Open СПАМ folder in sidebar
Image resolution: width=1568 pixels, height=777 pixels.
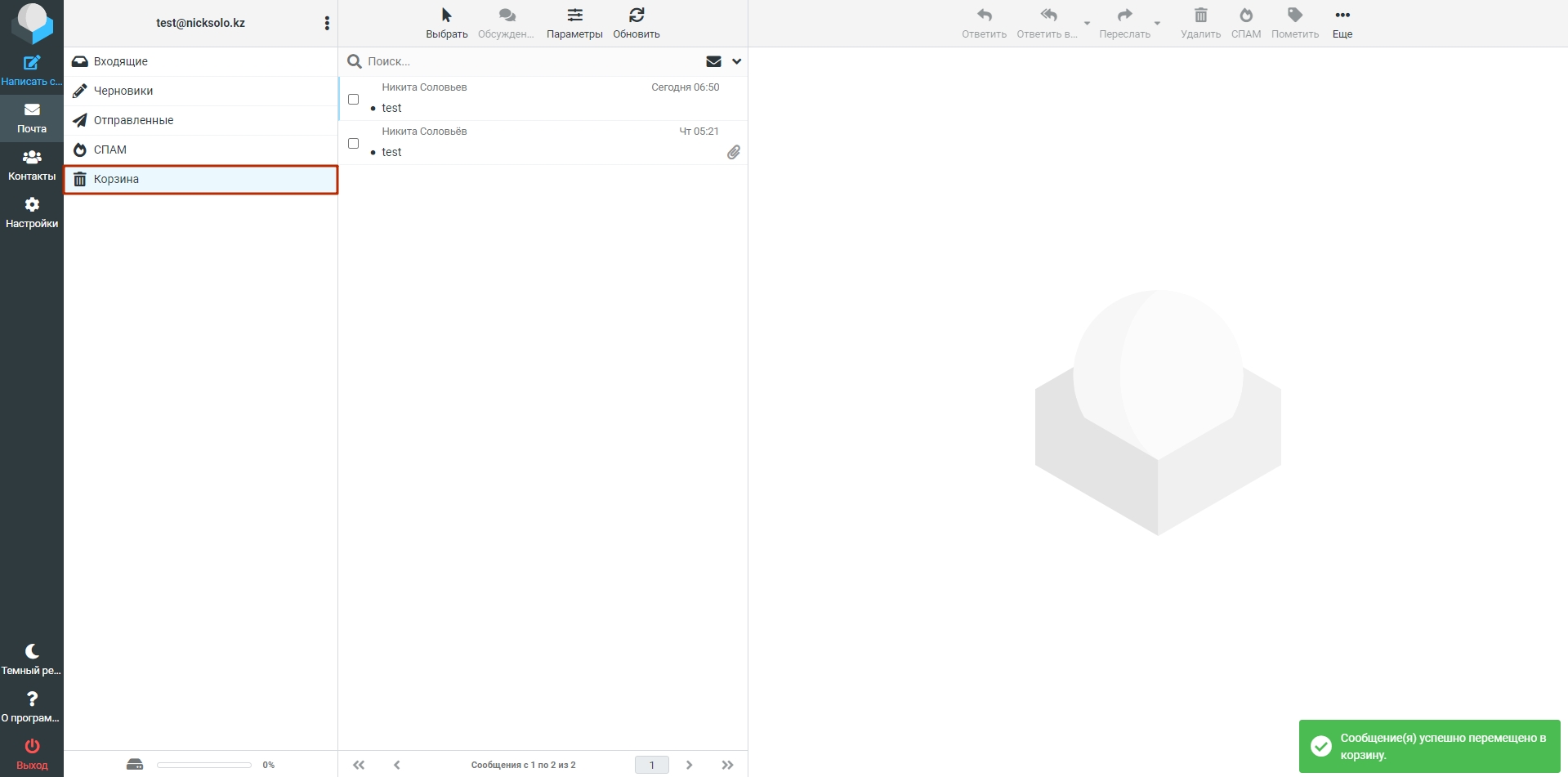click(201, 150)
